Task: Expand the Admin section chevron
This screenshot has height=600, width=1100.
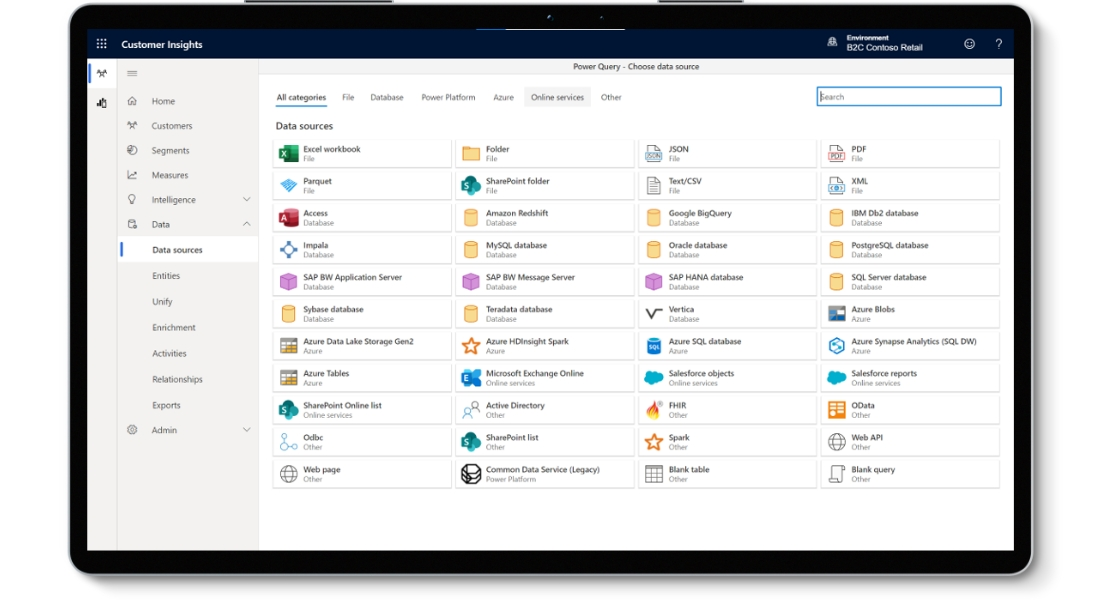Action: pyautogui.click(x=247, y=430)
